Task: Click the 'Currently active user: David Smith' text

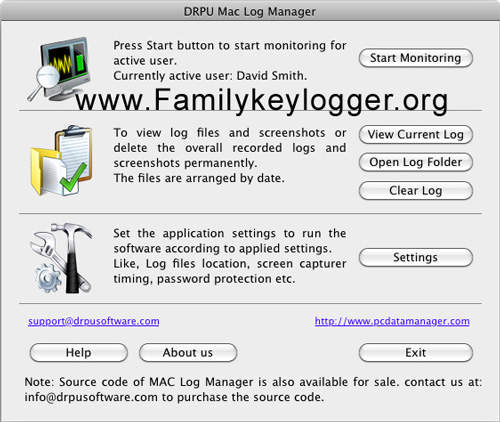Action: point(210,76)
